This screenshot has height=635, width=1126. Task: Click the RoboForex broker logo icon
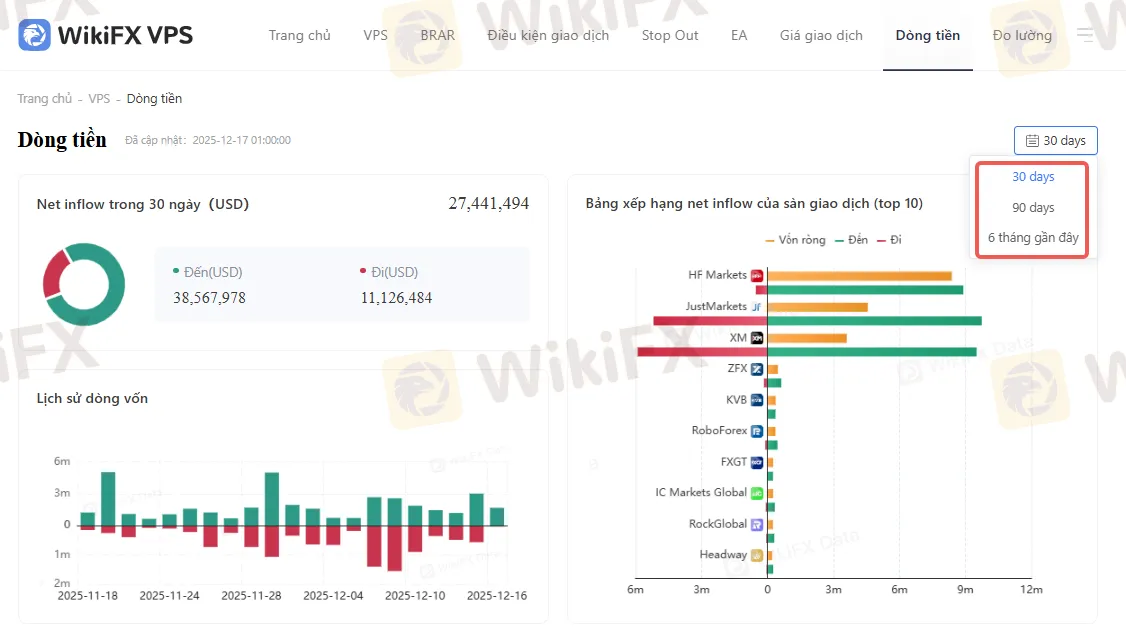point(757,431)
